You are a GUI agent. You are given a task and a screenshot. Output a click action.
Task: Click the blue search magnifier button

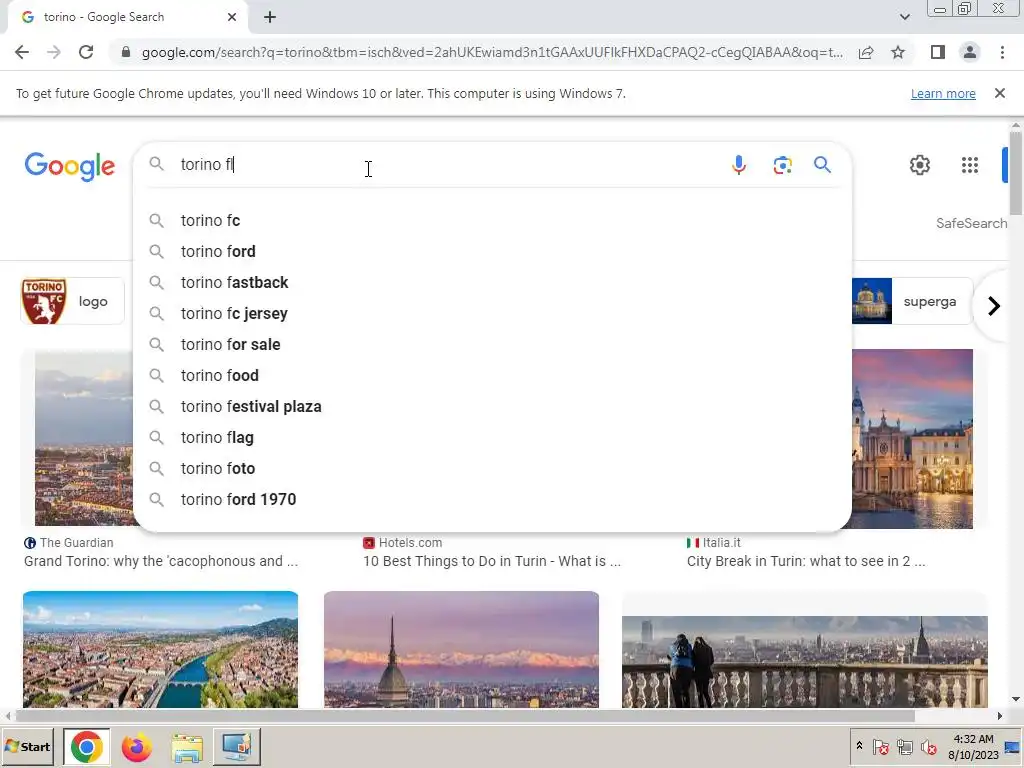(822, 165)
